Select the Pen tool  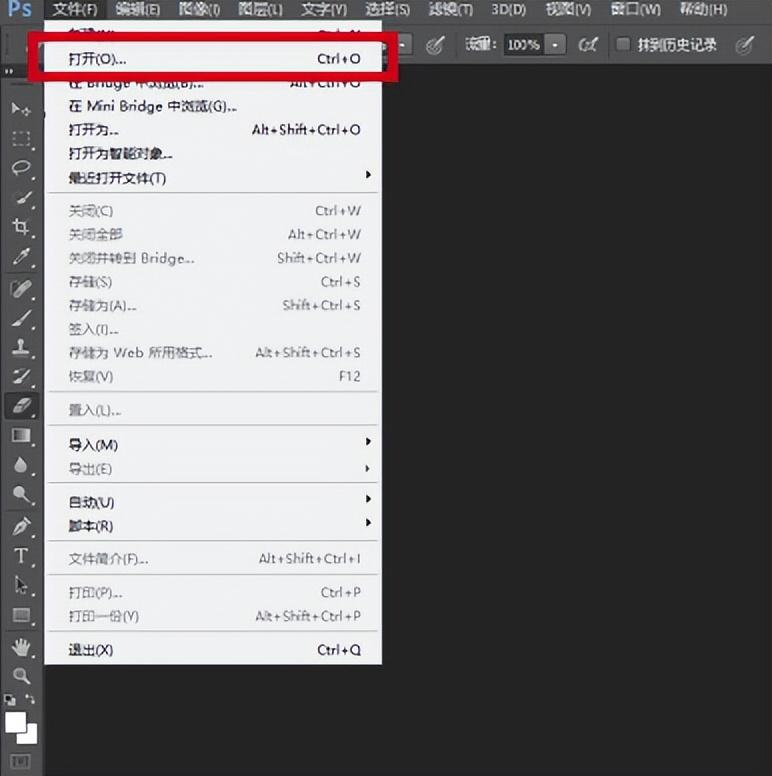coord(21,526)
